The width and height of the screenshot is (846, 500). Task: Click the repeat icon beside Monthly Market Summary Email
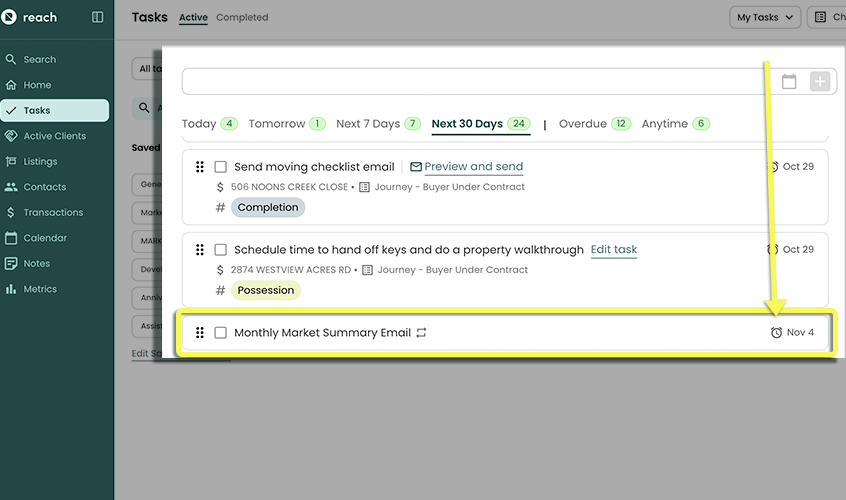pyautogui.click(x=421, y=333)
